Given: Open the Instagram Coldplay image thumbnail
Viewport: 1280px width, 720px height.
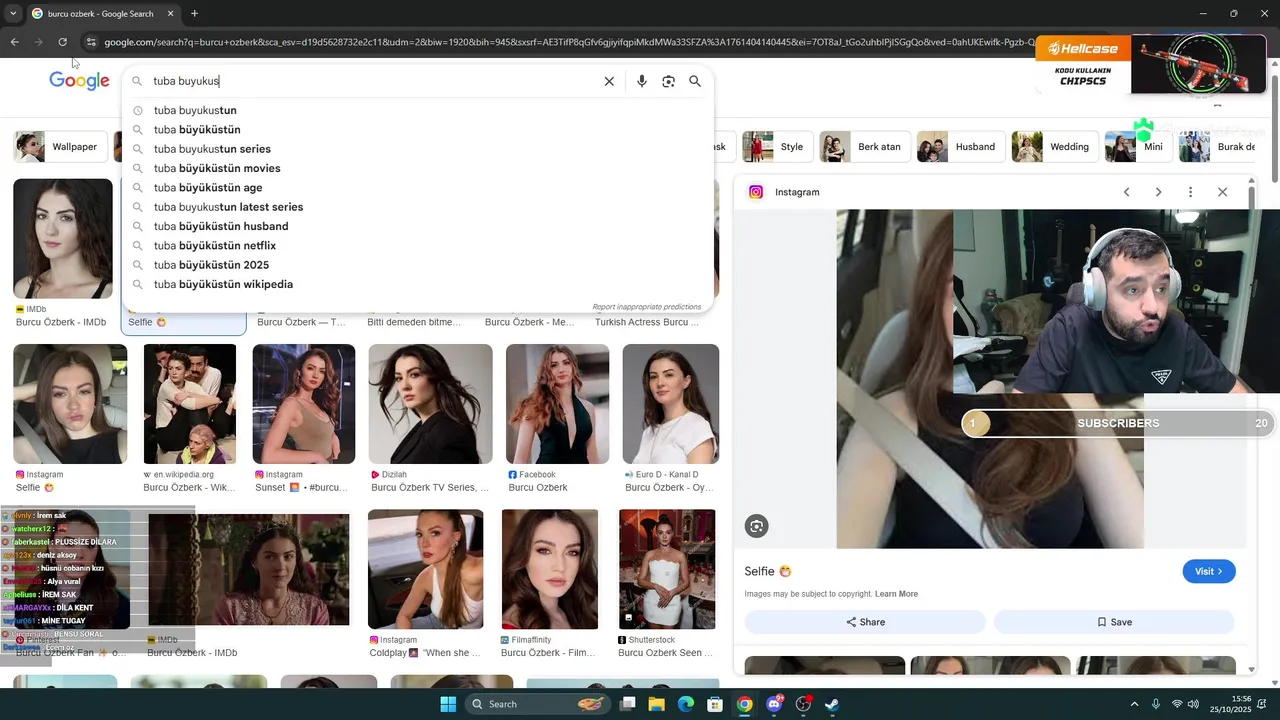Looking at the screenshot, I should click(425, 569).
